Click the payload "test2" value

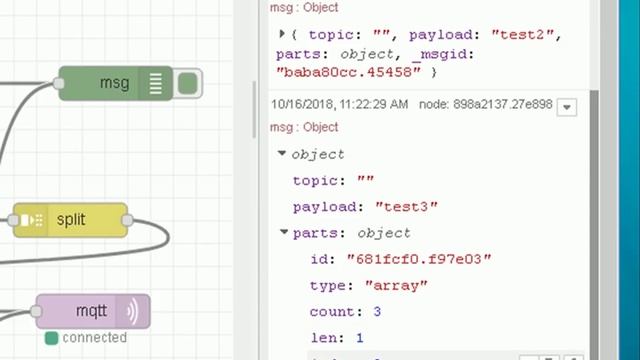[x=522, y=35]
